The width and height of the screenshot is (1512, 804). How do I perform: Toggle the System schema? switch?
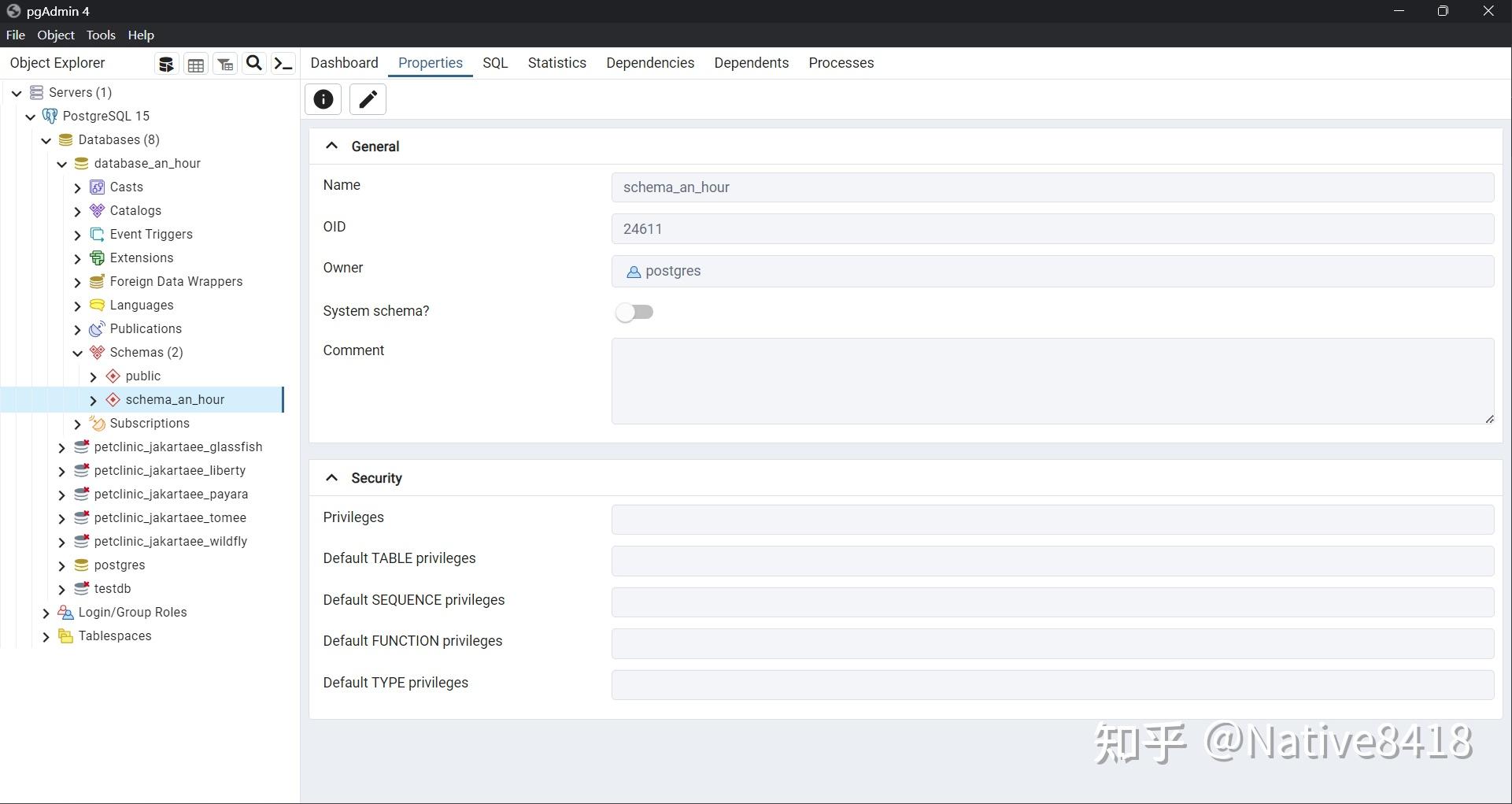(634, 312)
